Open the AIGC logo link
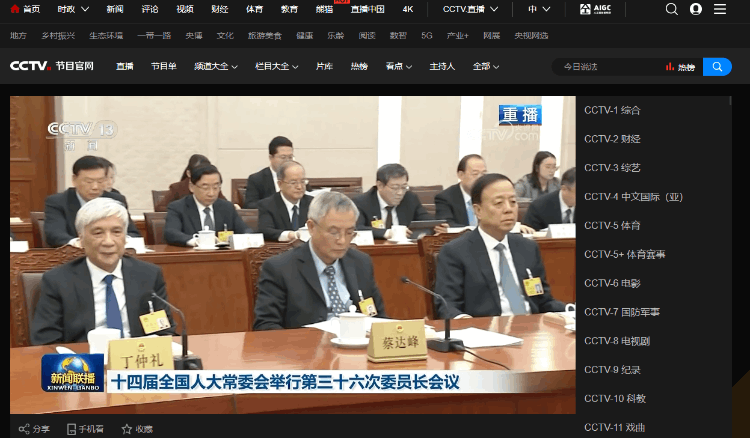 (x=596, y=9)
